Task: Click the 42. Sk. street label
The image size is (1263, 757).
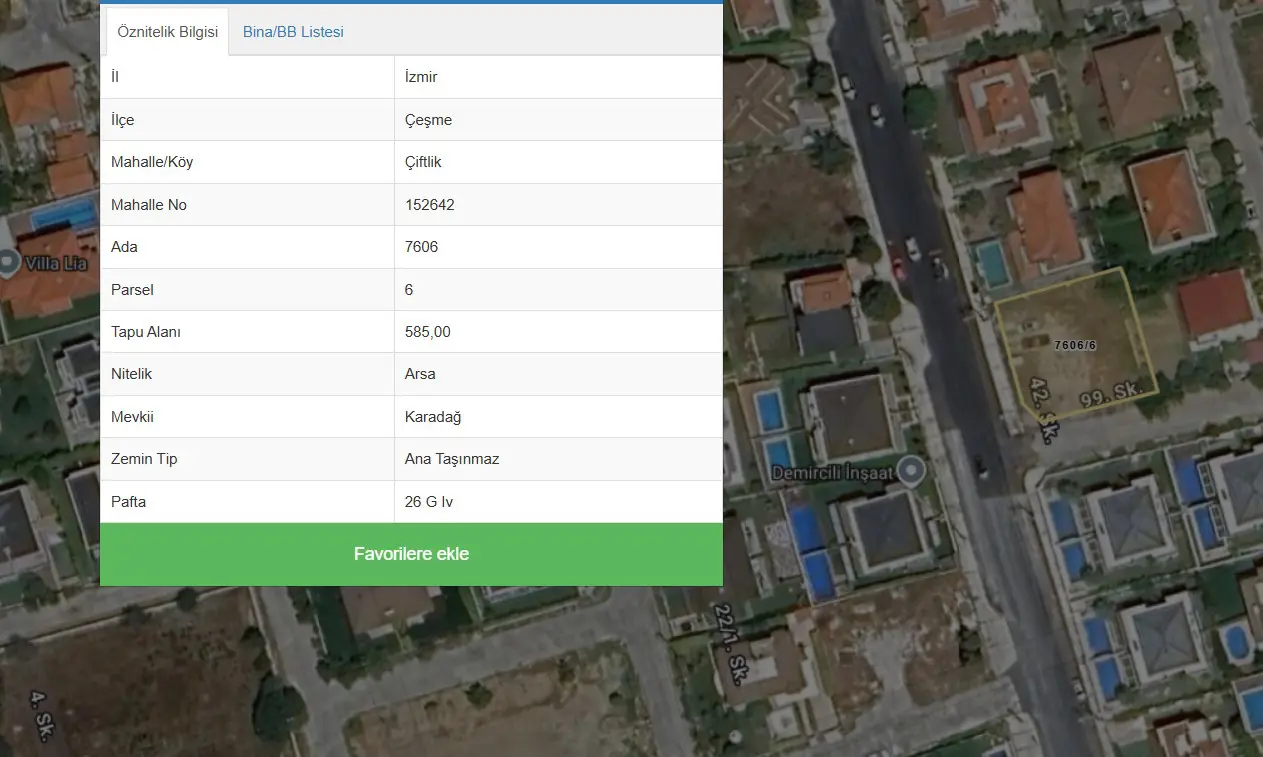Action: coord(1042,410)
